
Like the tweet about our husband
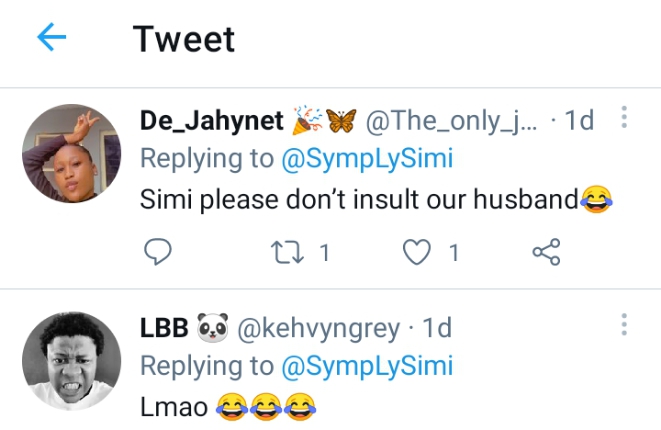click(416, 252)
